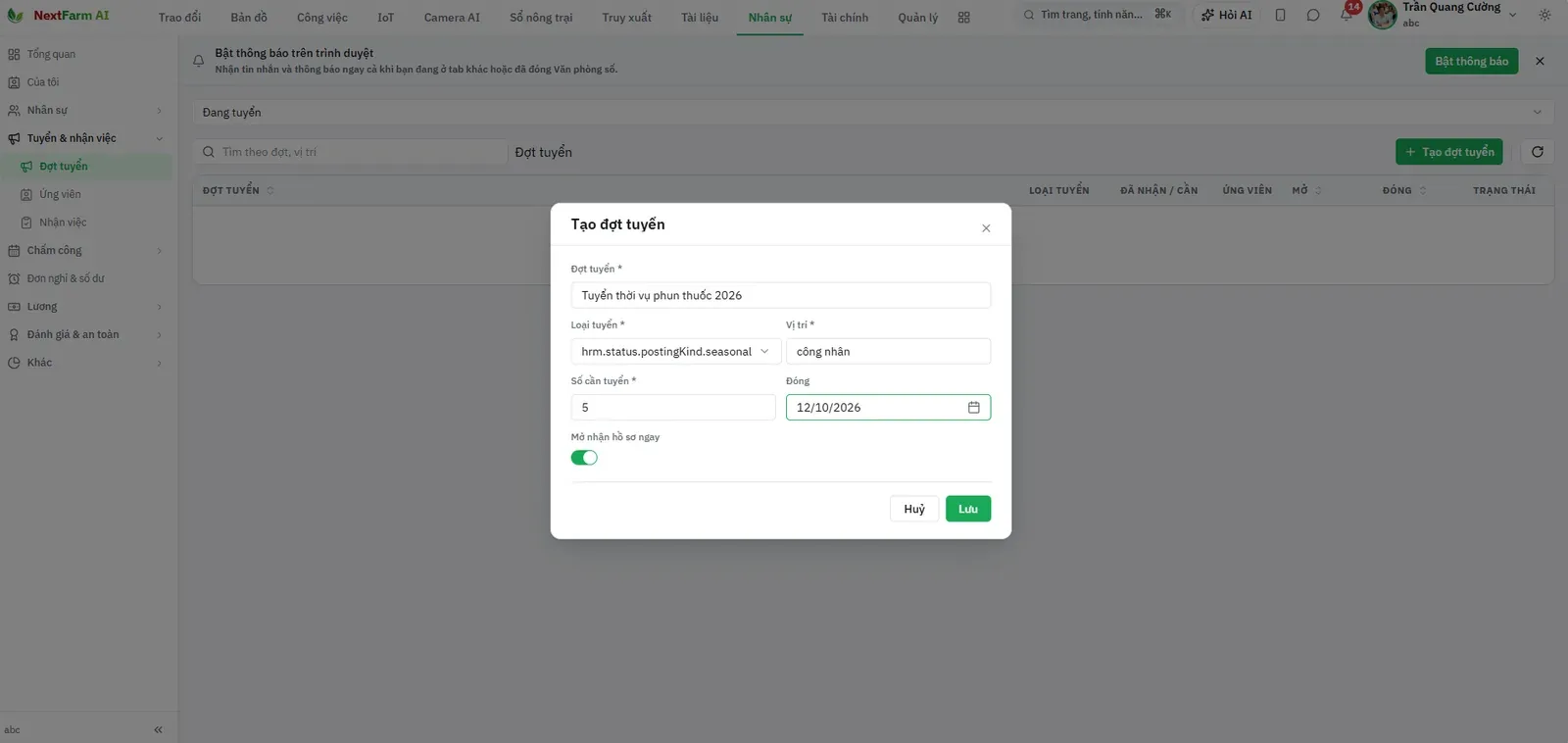Collapse the Tuyển & nhận việc section
This screenshot has height=743, width=1568.
pyautogui.click(x=86, y=138)
